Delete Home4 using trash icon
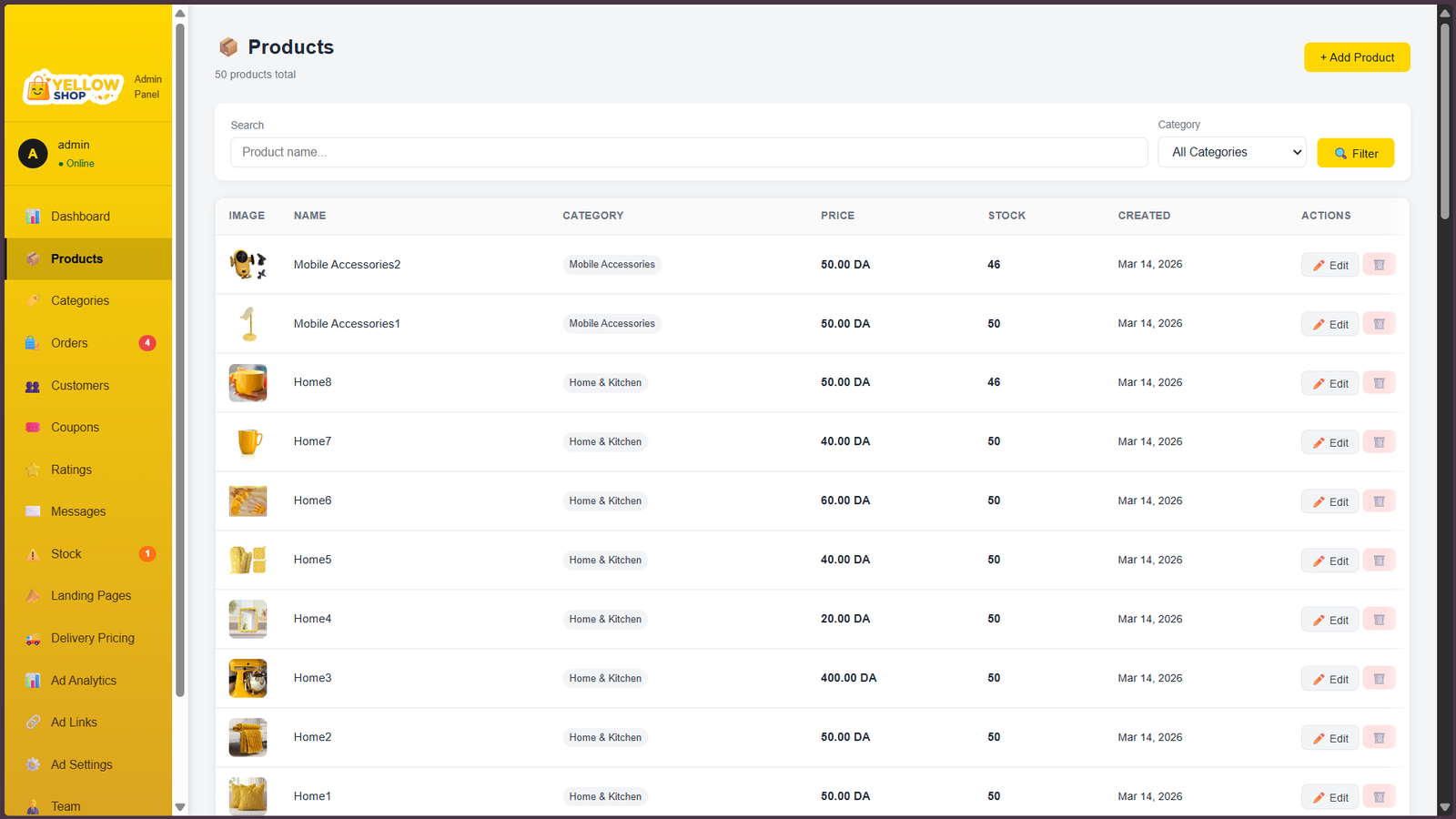Viewport: 1456px width, 819px height. [x=1379, y=620]
